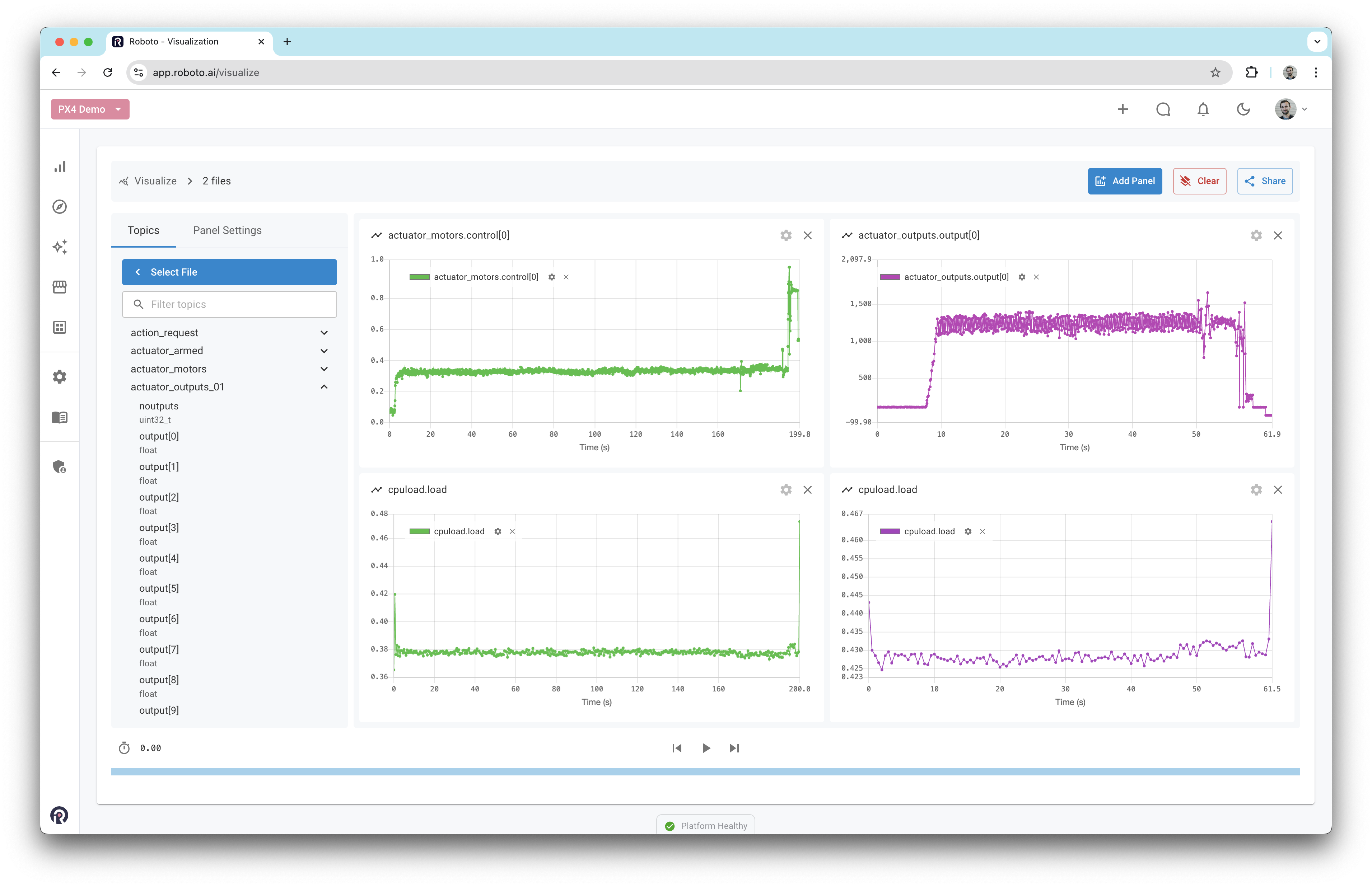Expand the action_request topic
This screenshot has height=887, width=1372.
click(x=324, y=333)
